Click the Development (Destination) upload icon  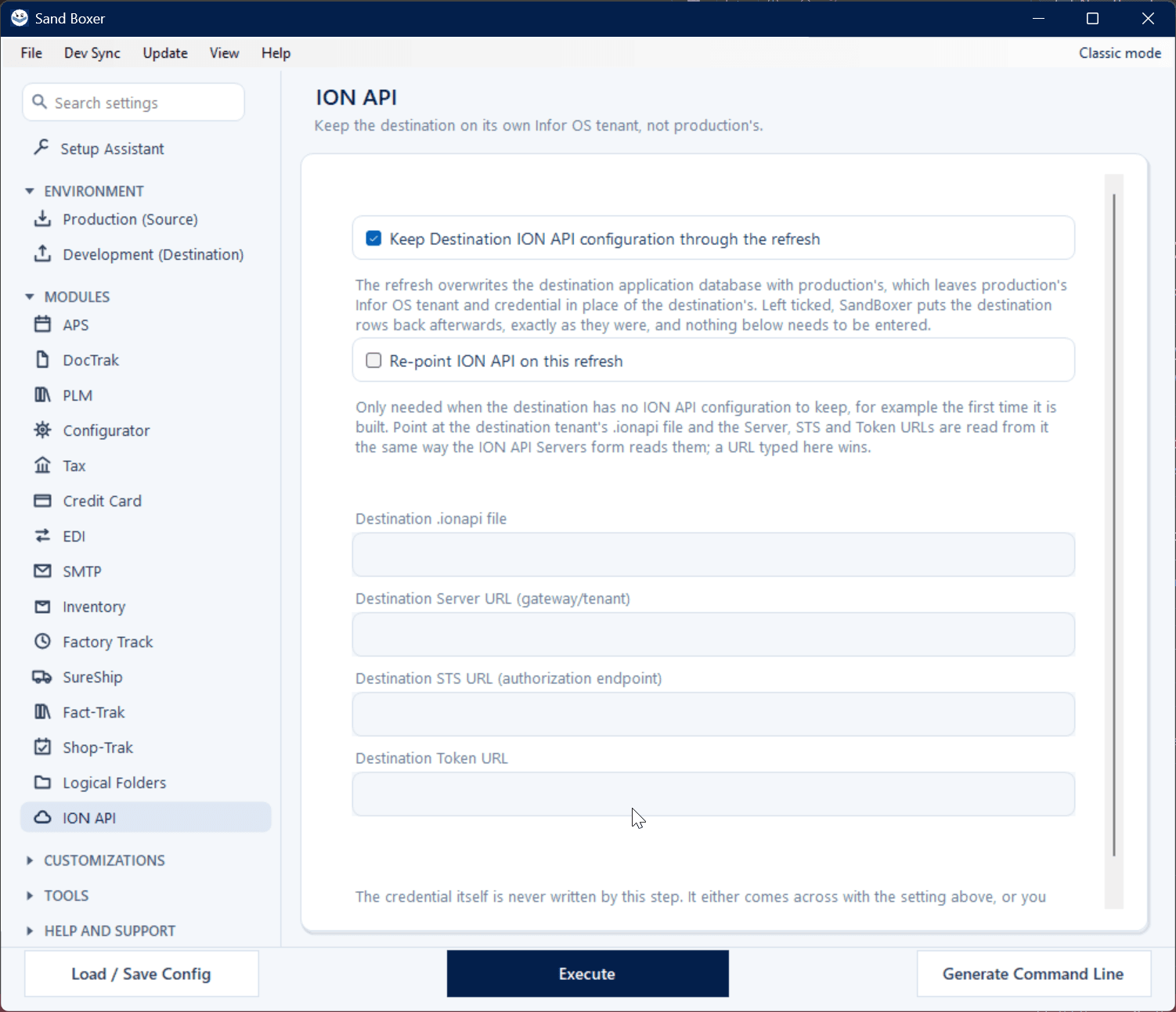coord(43,254)
